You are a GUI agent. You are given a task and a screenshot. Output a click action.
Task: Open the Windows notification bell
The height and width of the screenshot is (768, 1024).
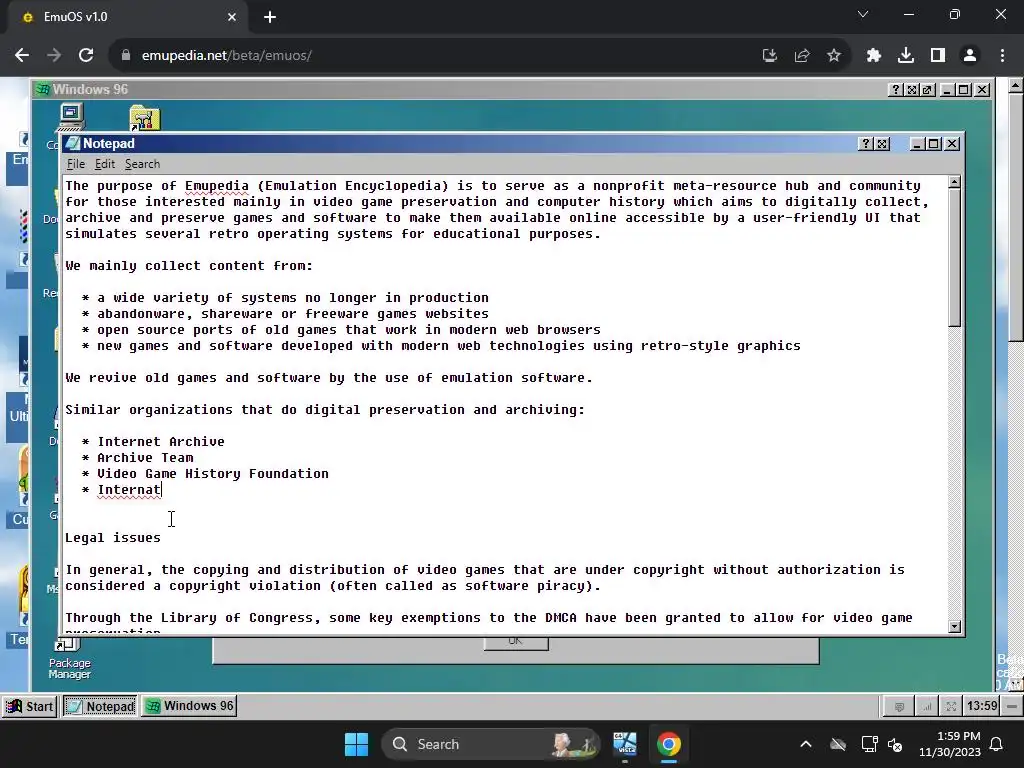pyautogui.click(x=997, y=744)
